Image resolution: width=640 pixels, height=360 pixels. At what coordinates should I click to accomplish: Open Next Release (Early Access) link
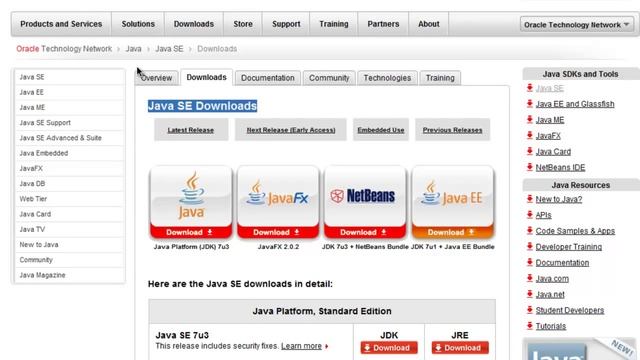291,130
